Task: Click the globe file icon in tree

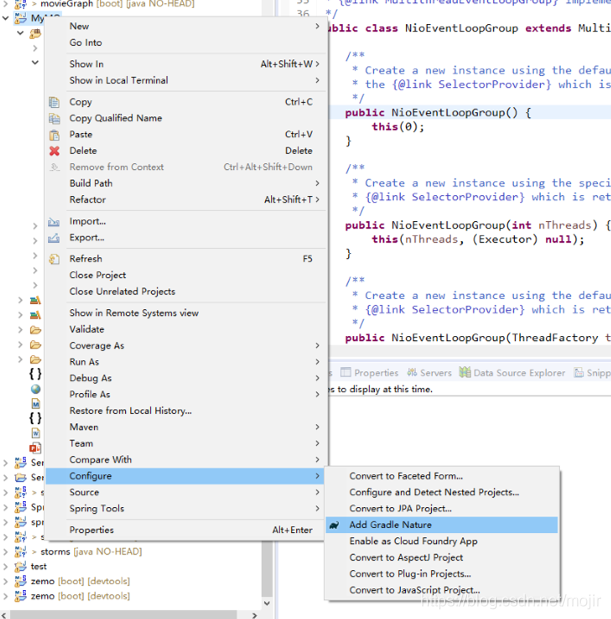Action: point(36,389)
